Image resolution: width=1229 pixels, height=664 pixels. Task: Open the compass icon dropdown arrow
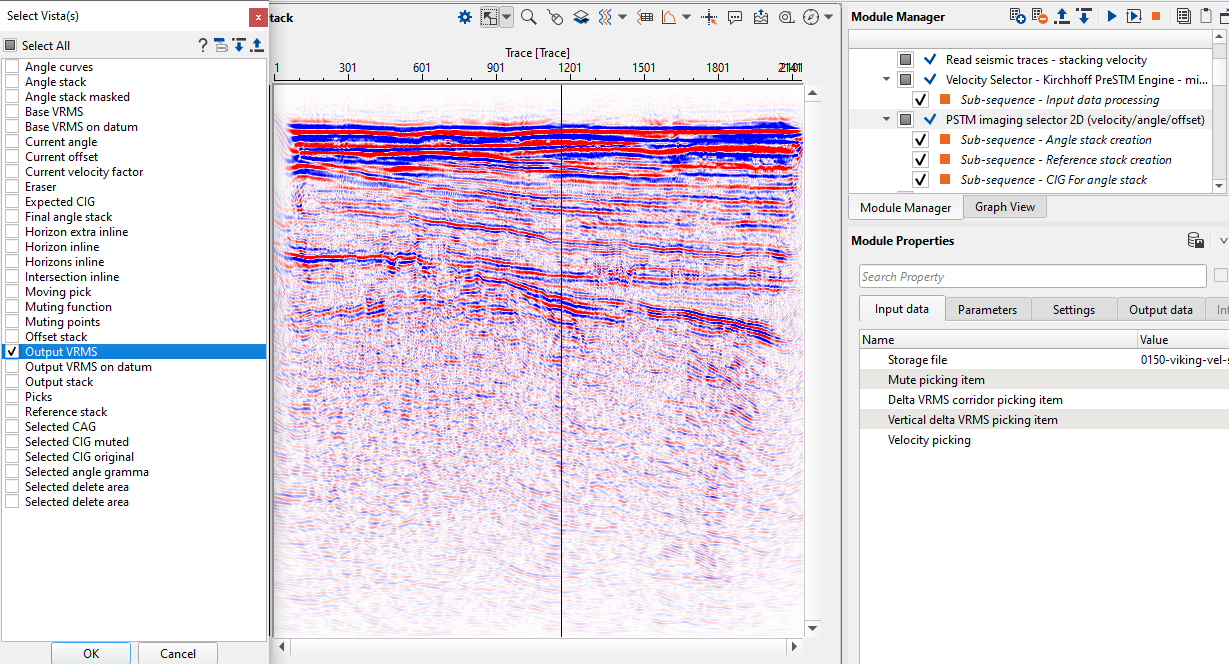[828, 17]
